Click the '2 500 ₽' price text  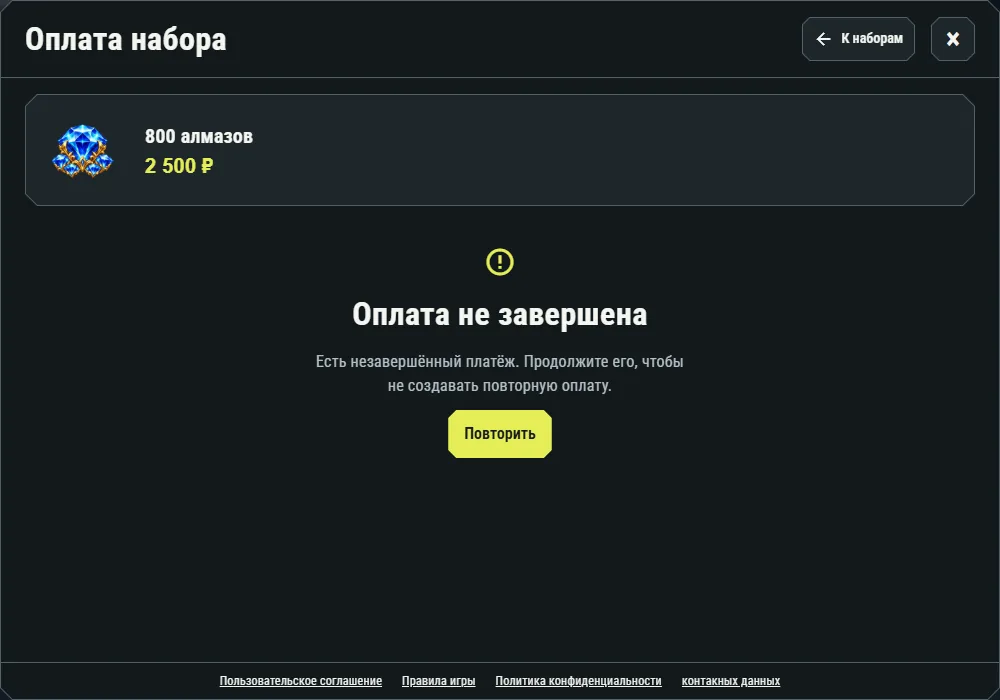coord(179,166)
